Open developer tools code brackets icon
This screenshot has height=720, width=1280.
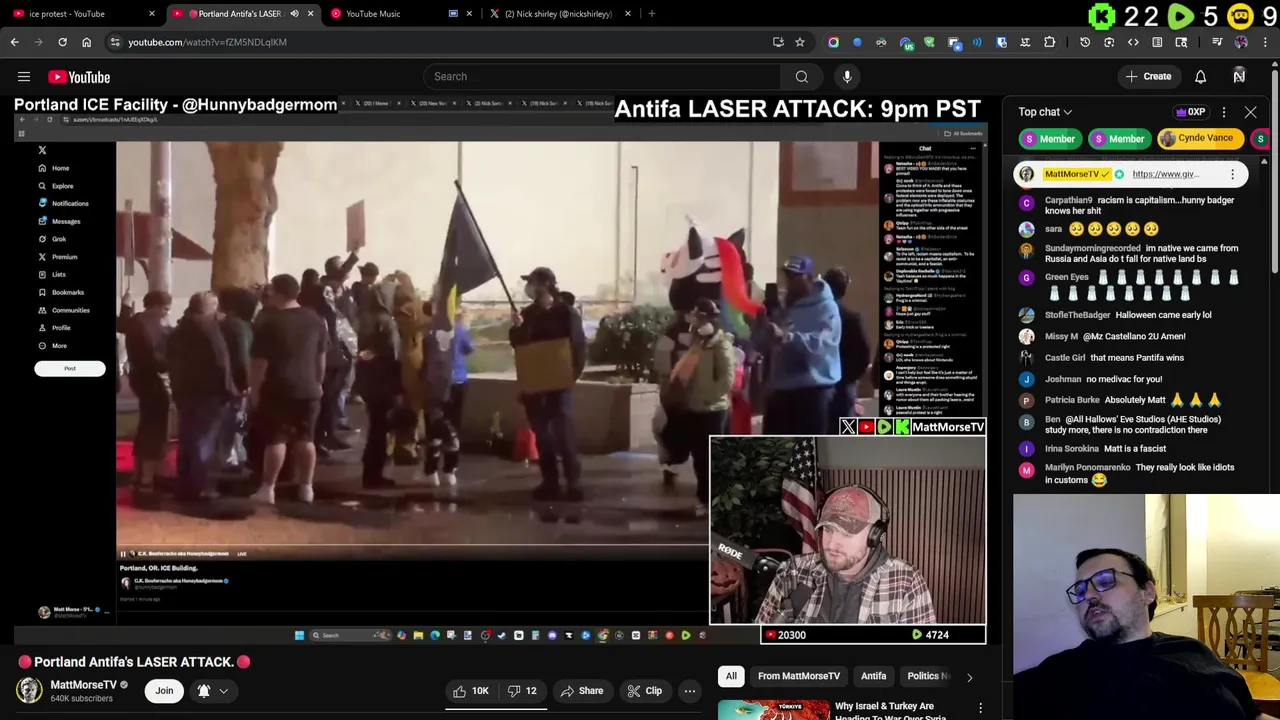1133,42
